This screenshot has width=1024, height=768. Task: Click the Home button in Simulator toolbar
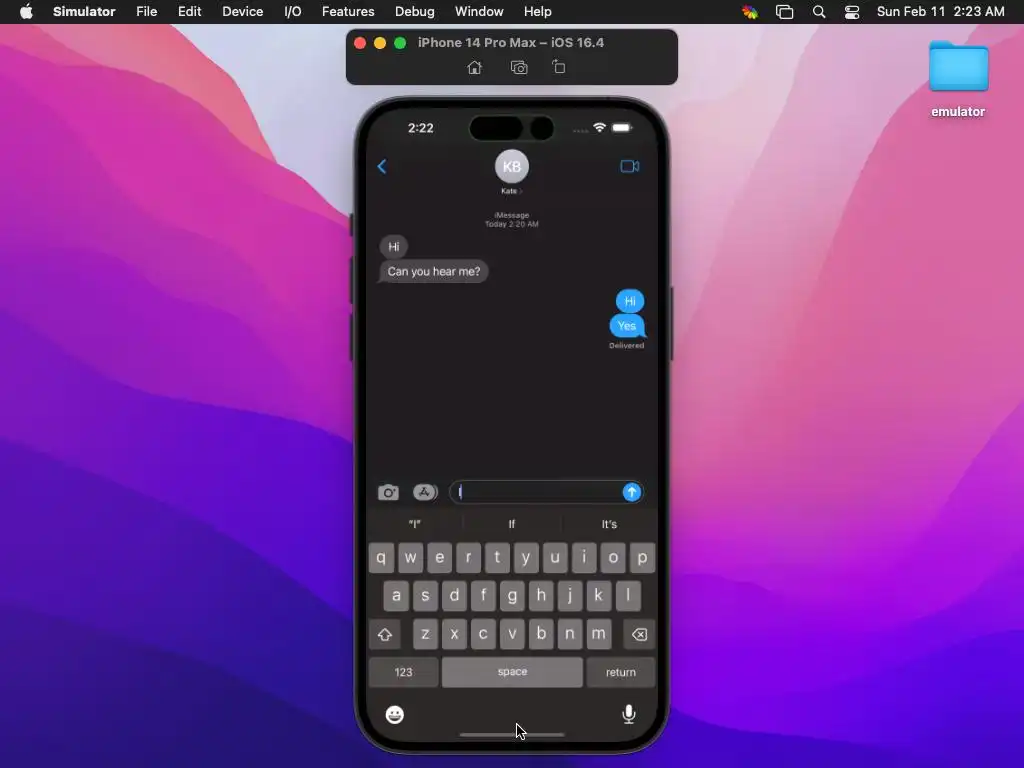coord(475,67)
